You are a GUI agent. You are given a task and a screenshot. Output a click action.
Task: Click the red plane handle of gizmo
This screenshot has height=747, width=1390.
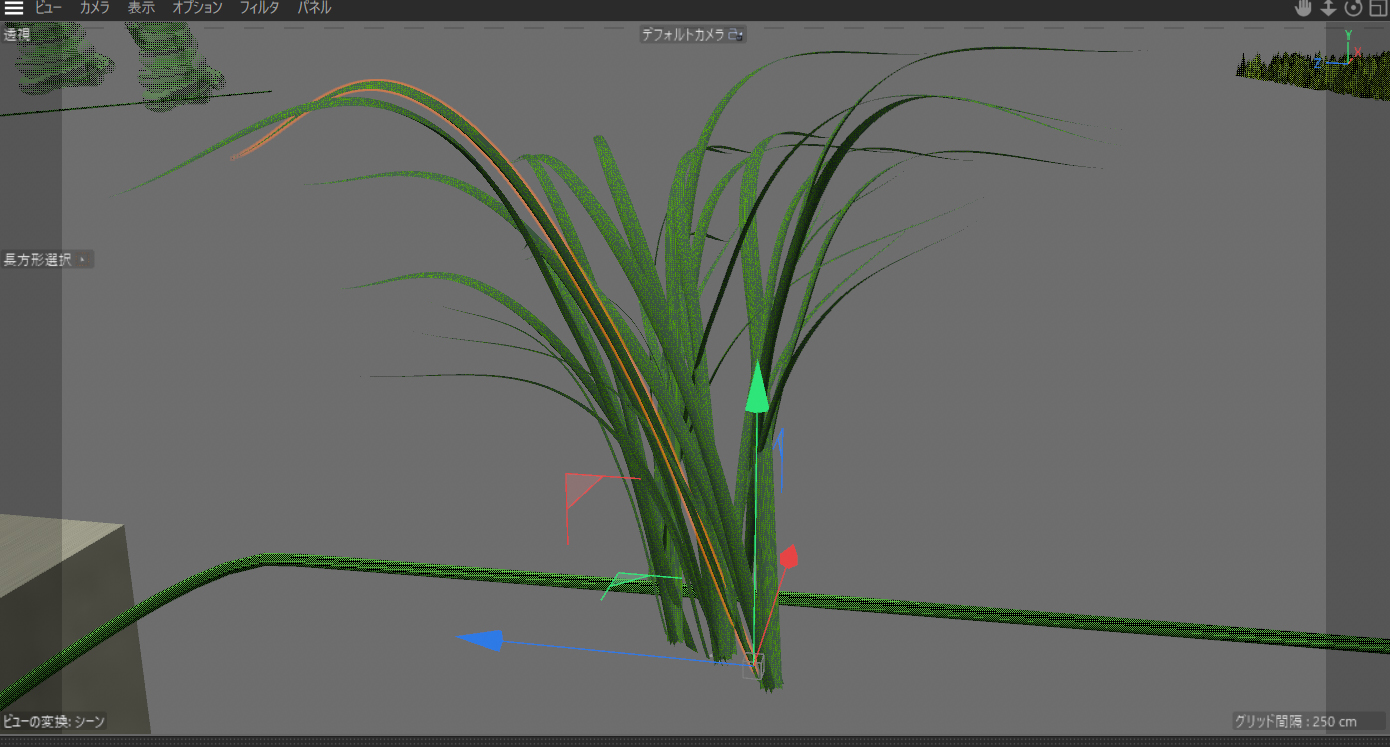[580, 488]
